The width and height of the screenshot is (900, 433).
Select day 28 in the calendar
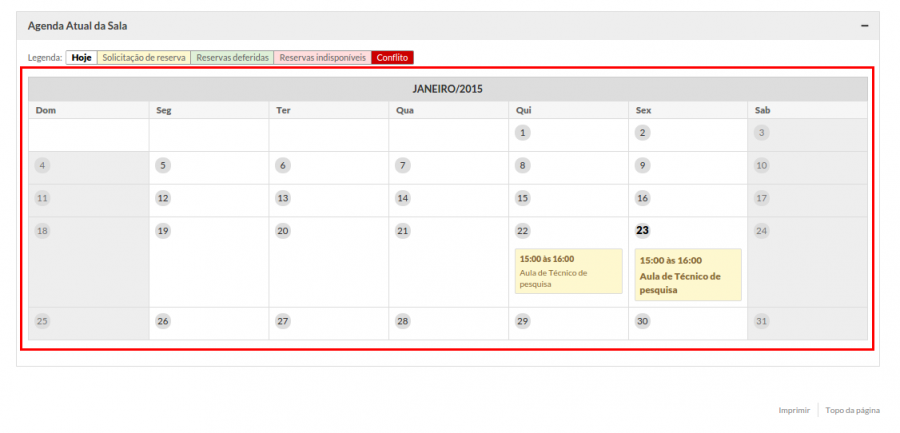tap(403, 322)
